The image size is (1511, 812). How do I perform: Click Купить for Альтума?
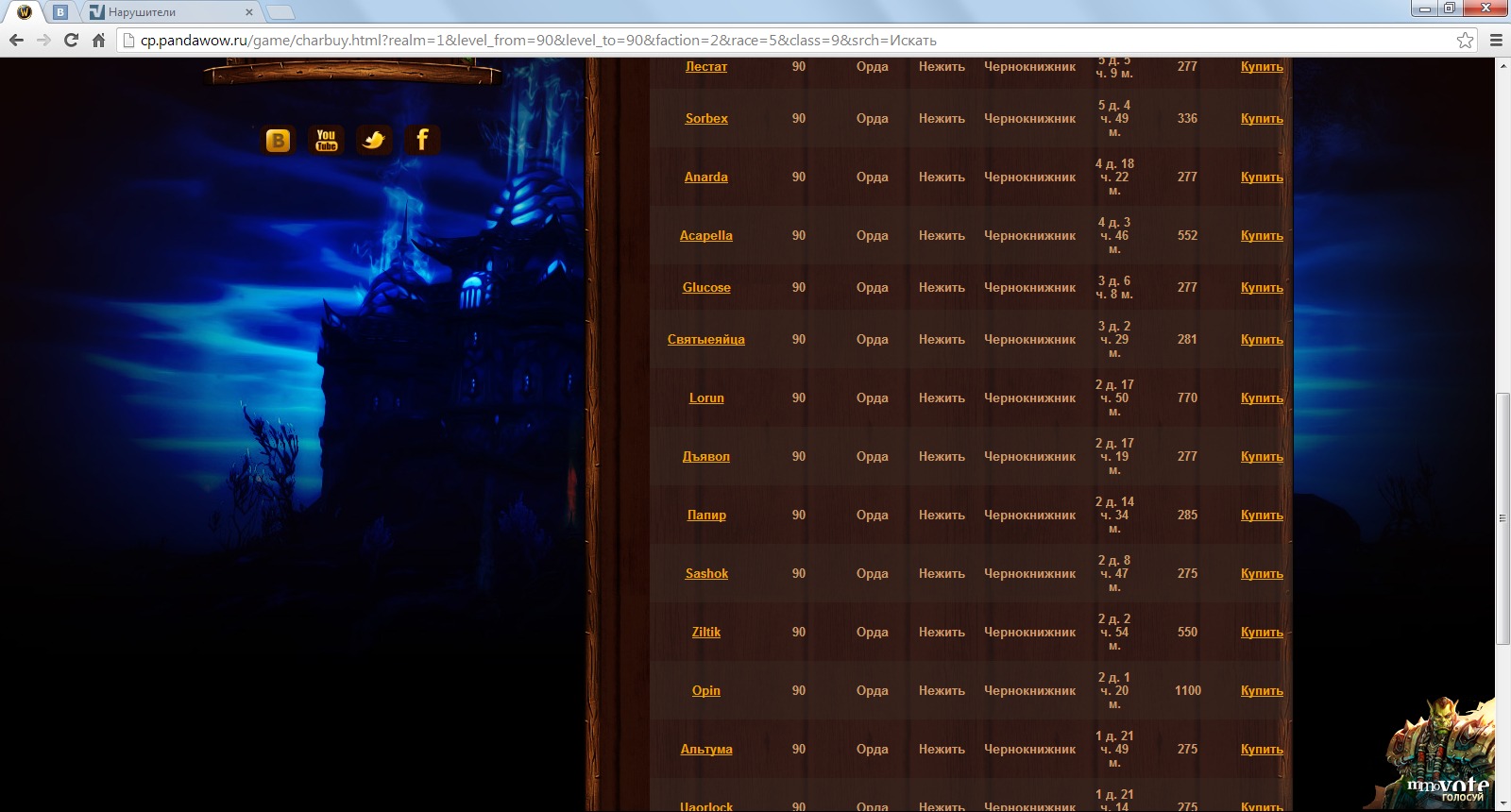pyautogui.click(x=1262, y=749)
